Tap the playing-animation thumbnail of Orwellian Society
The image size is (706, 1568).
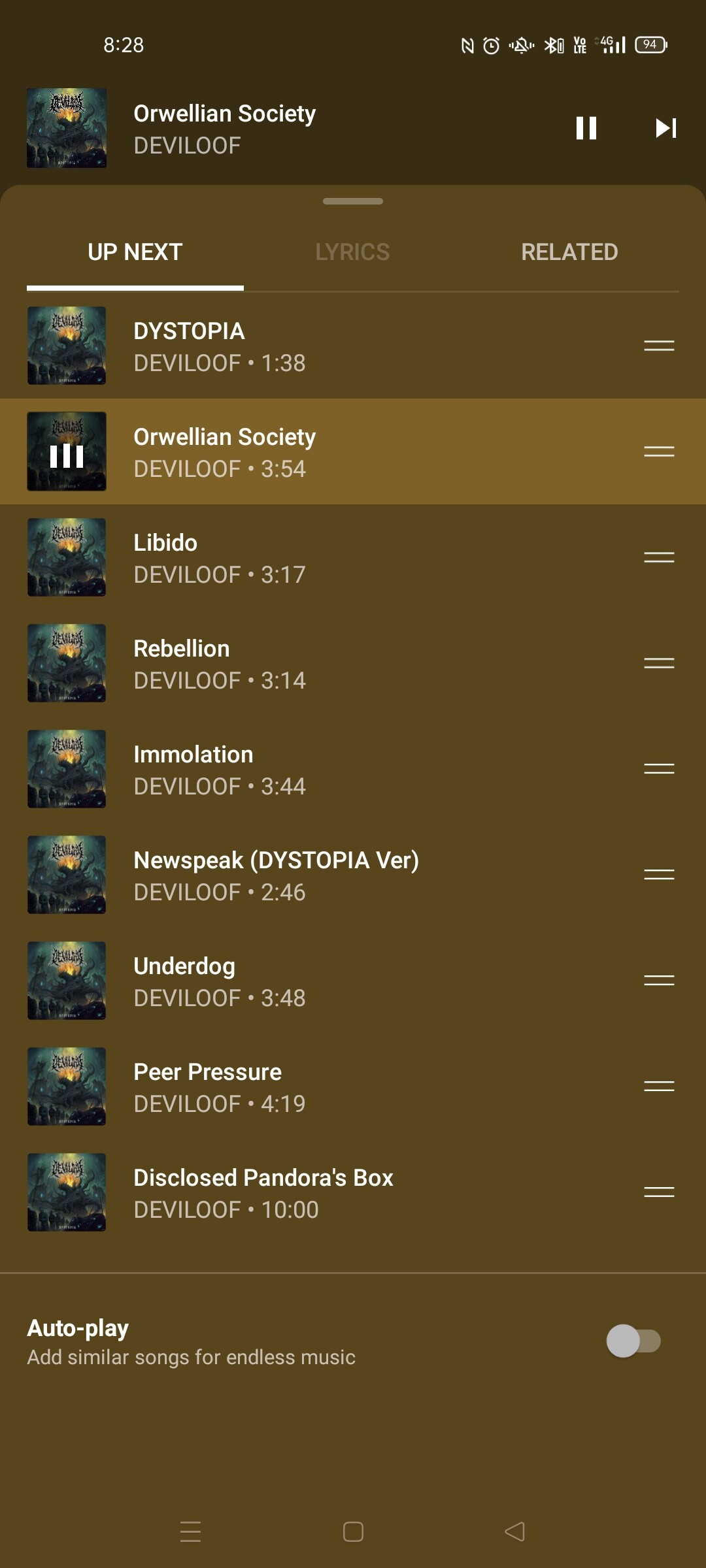(x=67, y=451)
